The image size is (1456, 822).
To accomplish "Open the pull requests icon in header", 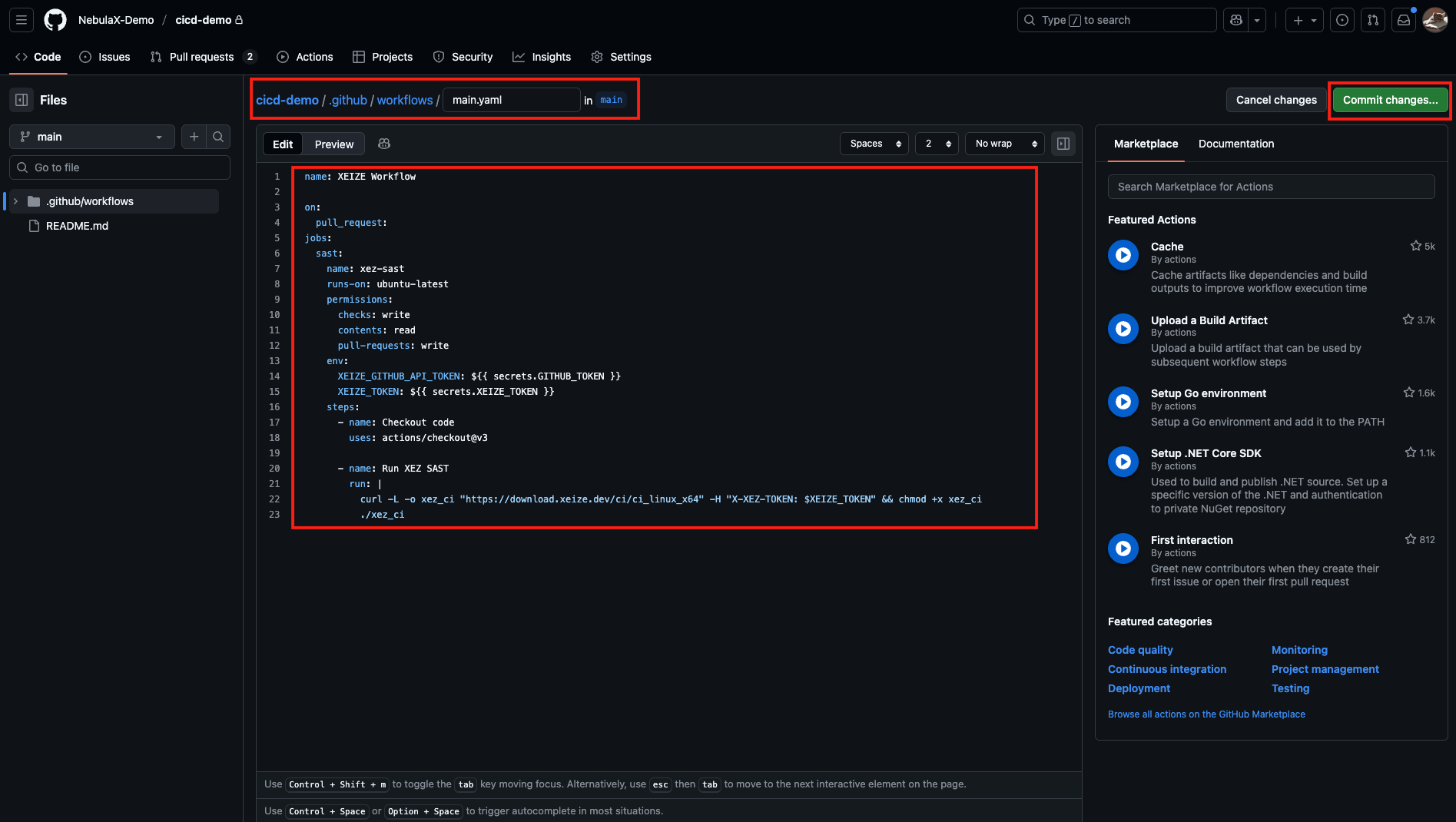I will [x=1373, y=20].
